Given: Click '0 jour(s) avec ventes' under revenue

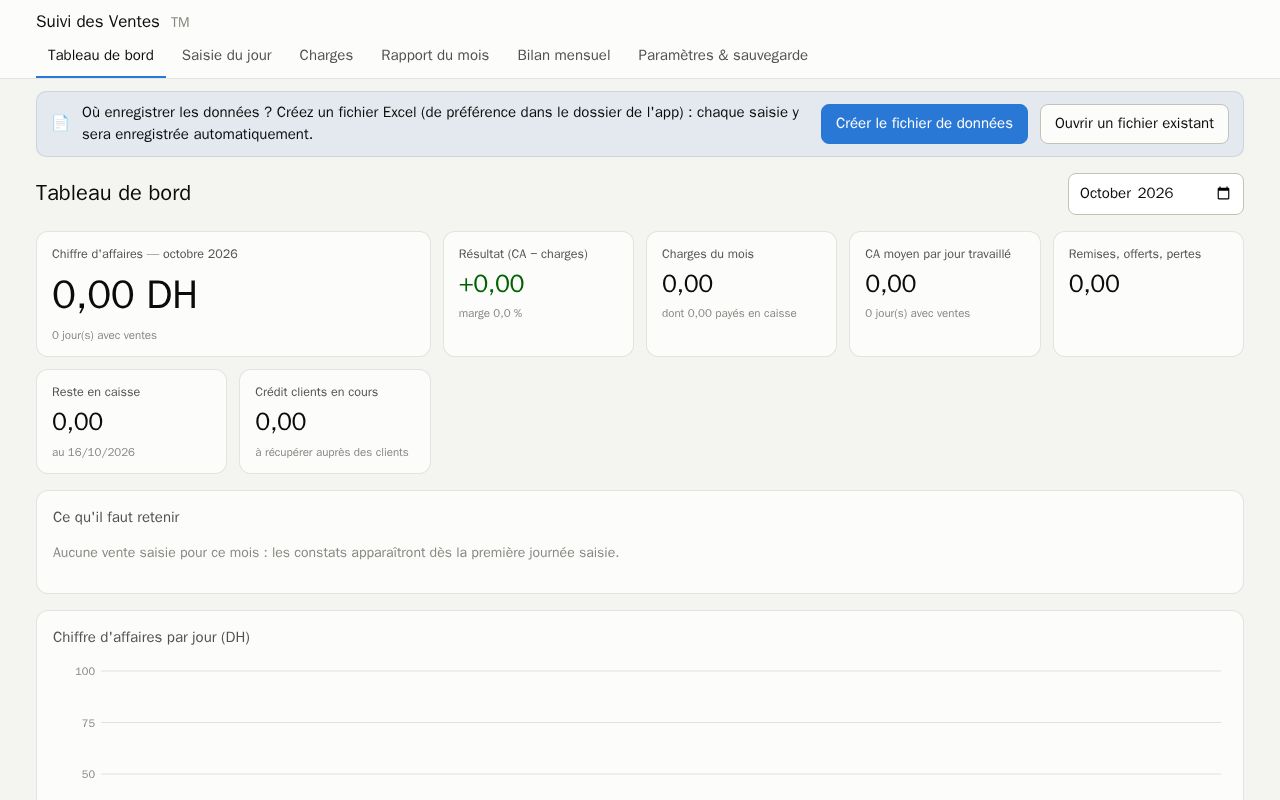Looking at the screenshot, I should click(x=104, y=335).
